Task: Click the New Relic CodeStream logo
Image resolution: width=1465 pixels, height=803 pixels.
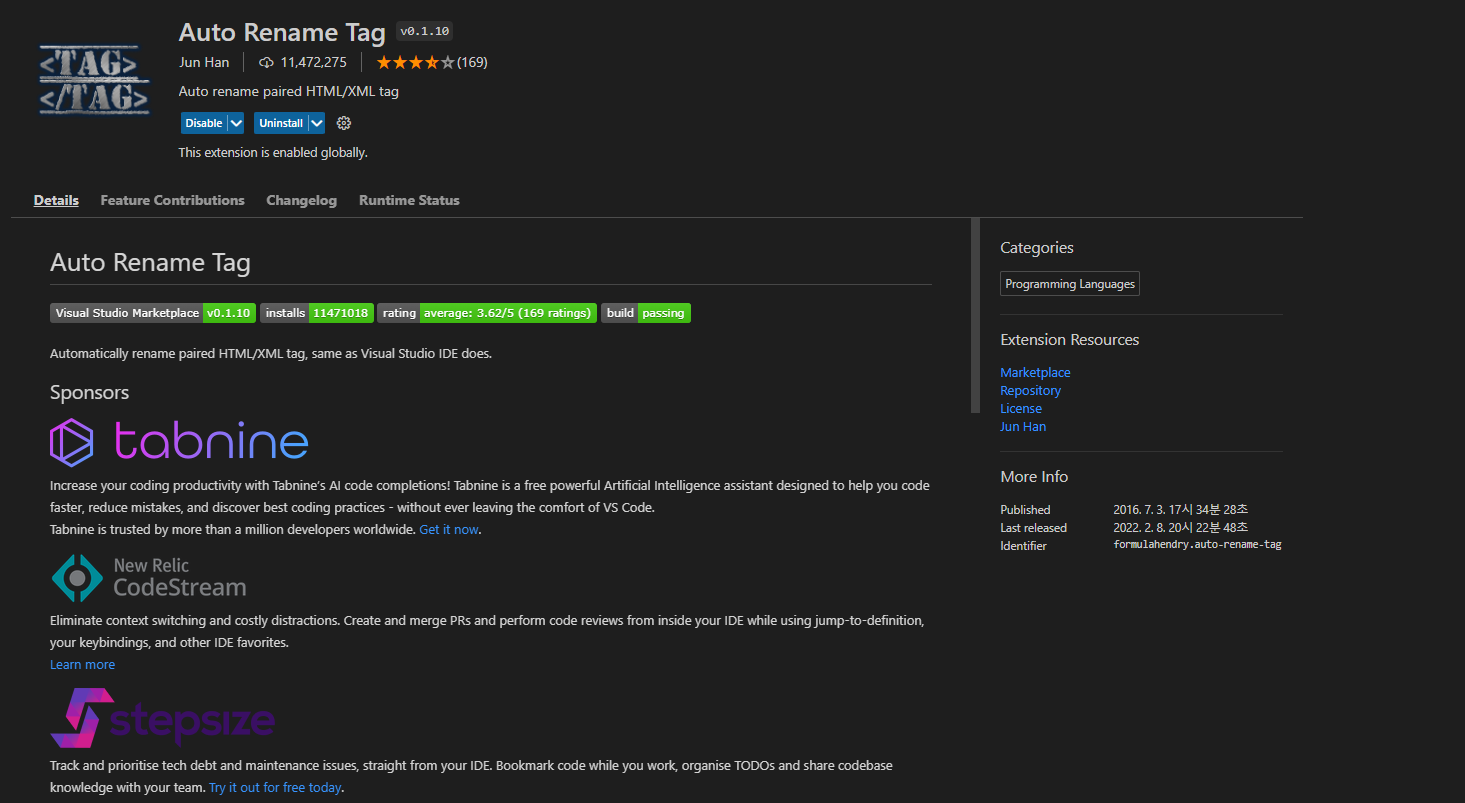Action: tap(148, 577)
